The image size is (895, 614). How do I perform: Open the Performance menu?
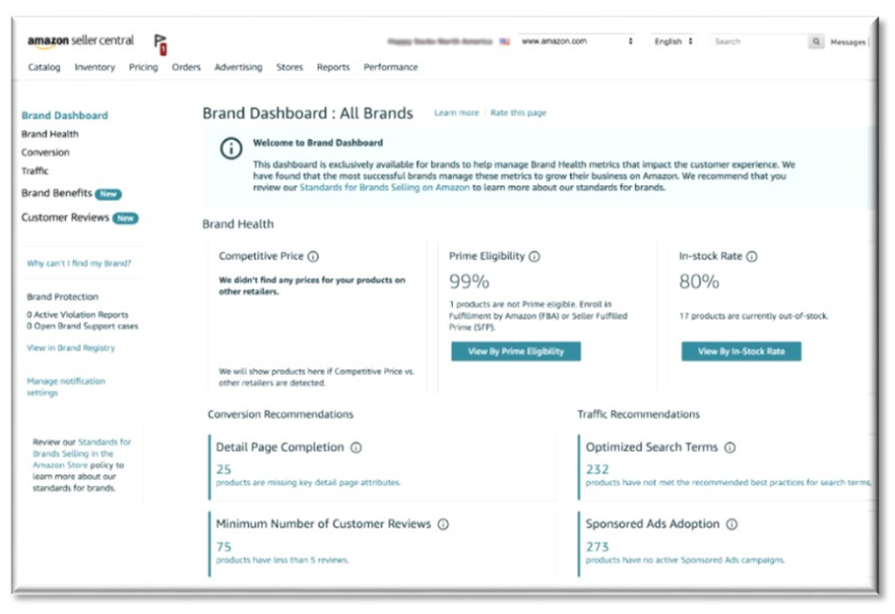pos(391,67)
